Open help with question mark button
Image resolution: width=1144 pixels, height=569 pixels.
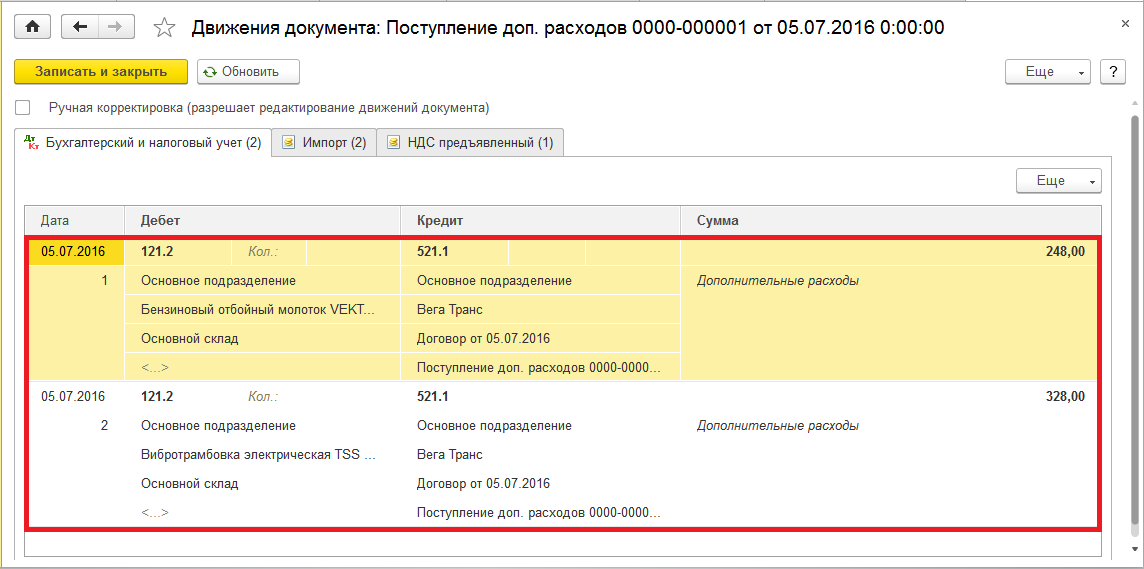pyautogui.click(x=1113, y=72)
